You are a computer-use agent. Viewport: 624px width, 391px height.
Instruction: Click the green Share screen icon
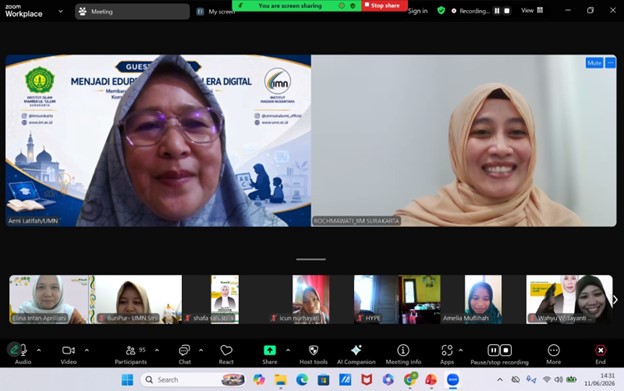270,350
